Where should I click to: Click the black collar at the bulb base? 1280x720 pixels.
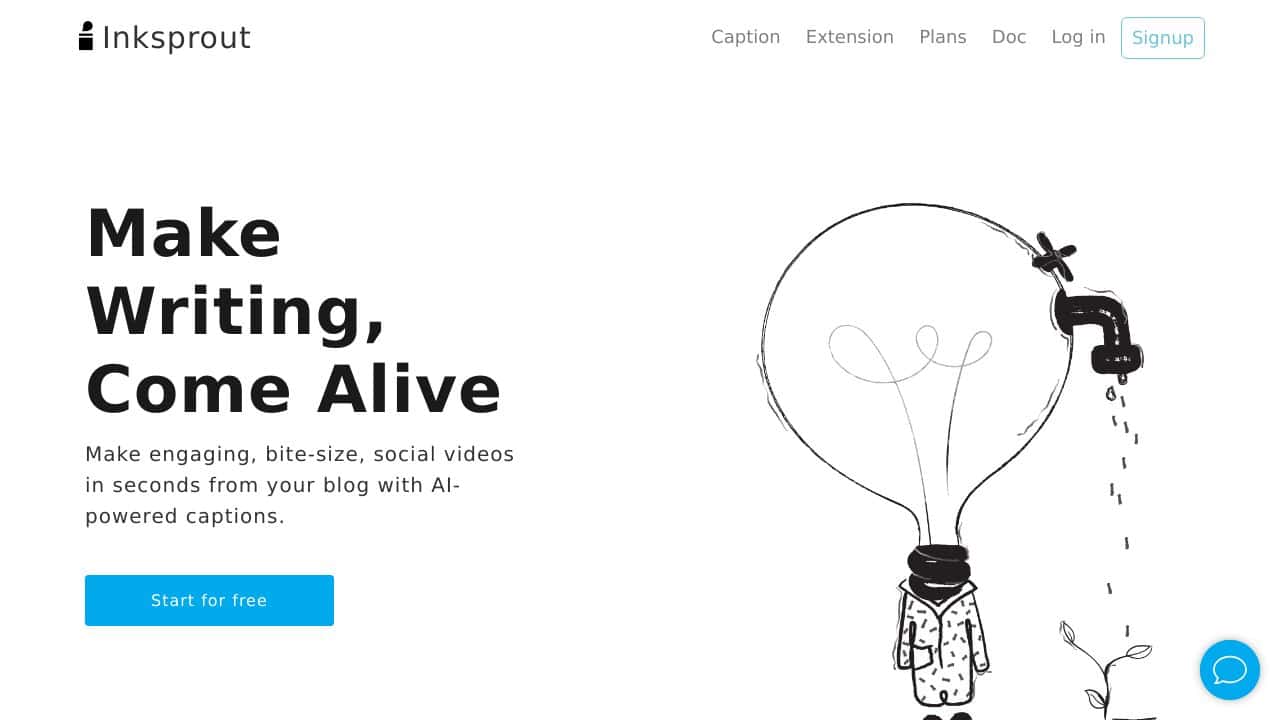938,566
